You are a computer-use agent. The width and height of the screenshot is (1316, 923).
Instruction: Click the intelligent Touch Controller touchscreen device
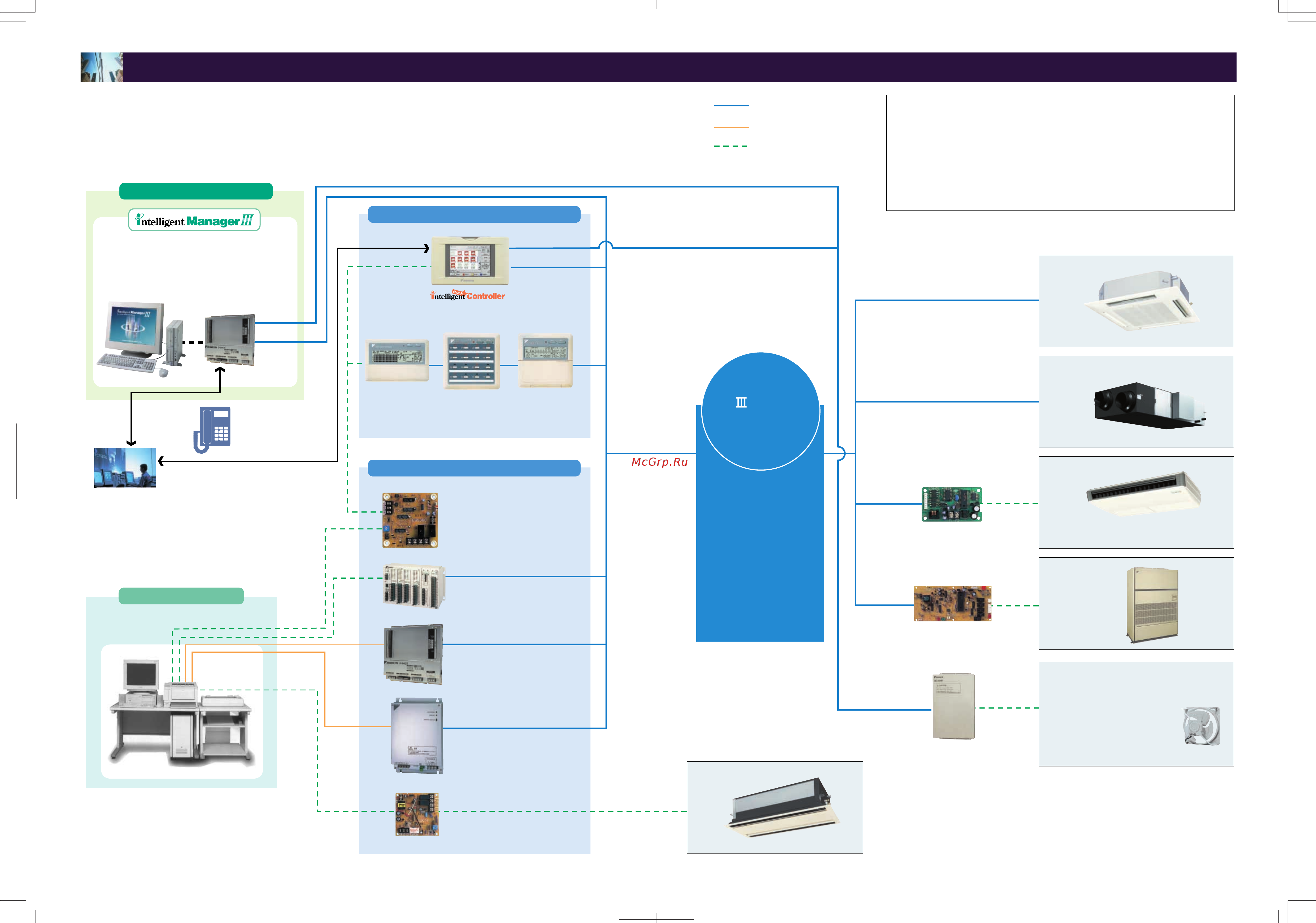pyautogui.click(x=470, y=261)
